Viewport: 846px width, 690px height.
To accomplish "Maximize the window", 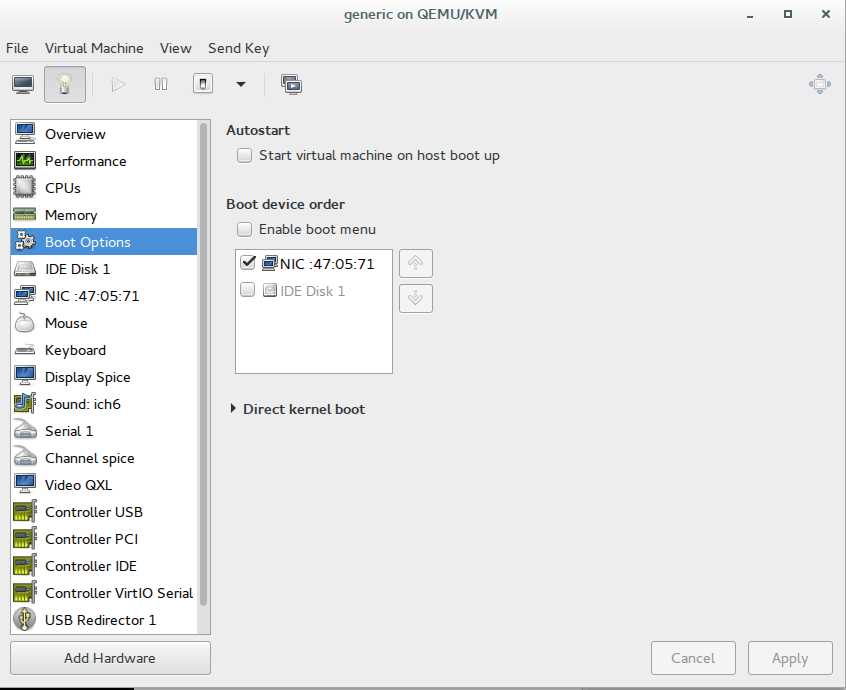I will [x=788, y=14].
